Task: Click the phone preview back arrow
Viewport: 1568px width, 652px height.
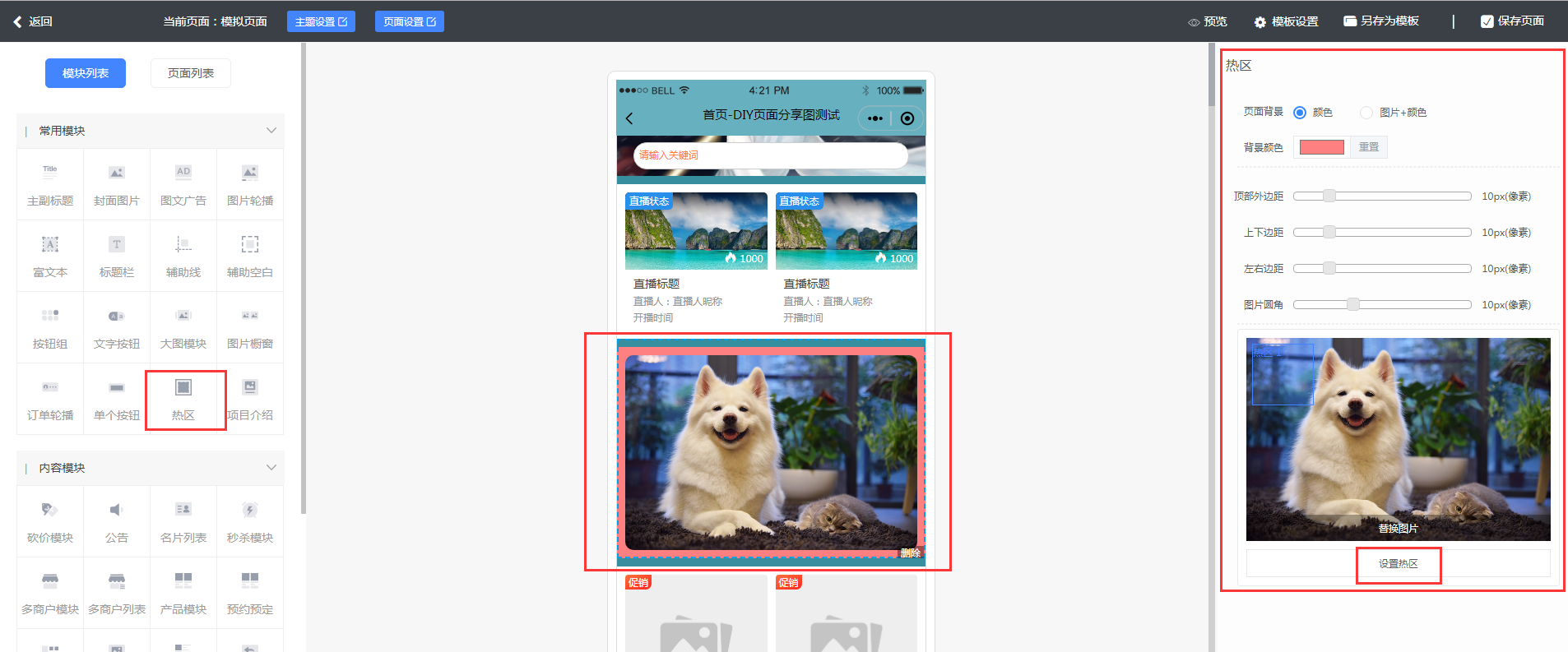Action: (x=629, y=118)
